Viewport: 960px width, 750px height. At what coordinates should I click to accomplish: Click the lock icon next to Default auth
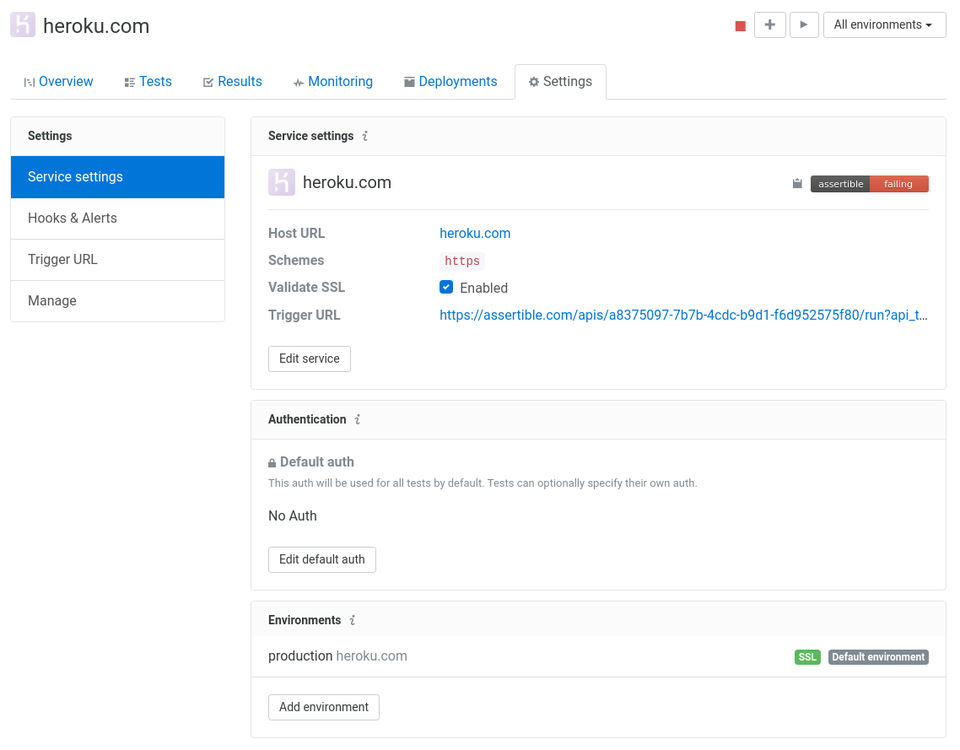(272, 463)
